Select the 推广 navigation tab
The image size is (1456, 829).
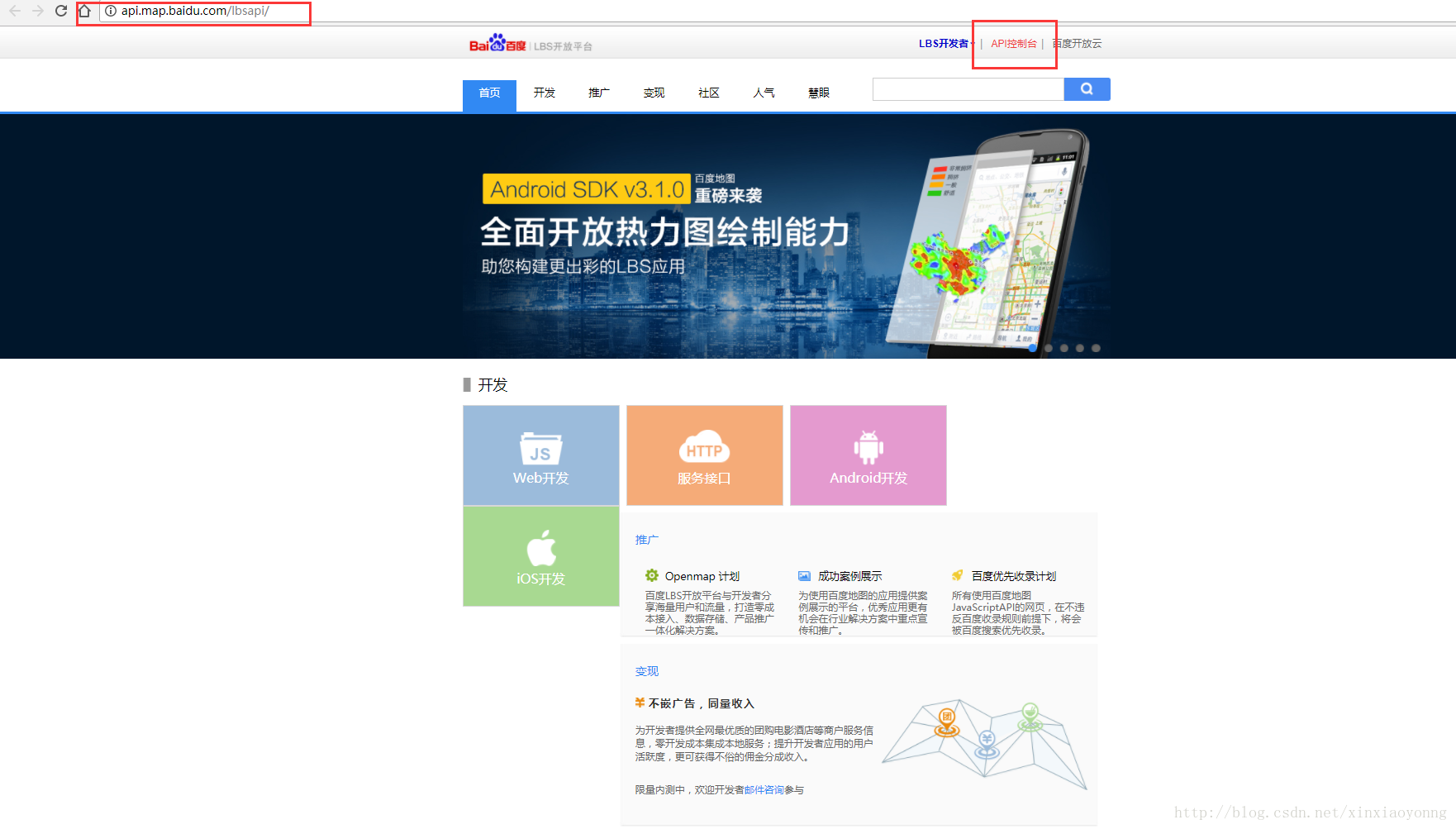point(599,93)
